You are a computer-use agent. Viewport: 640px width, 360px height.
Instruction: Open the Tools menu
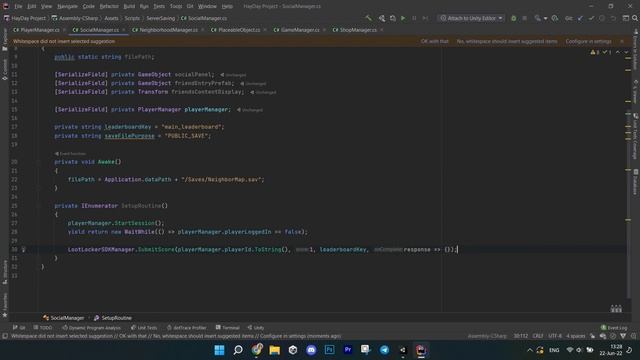pos(176,6)
